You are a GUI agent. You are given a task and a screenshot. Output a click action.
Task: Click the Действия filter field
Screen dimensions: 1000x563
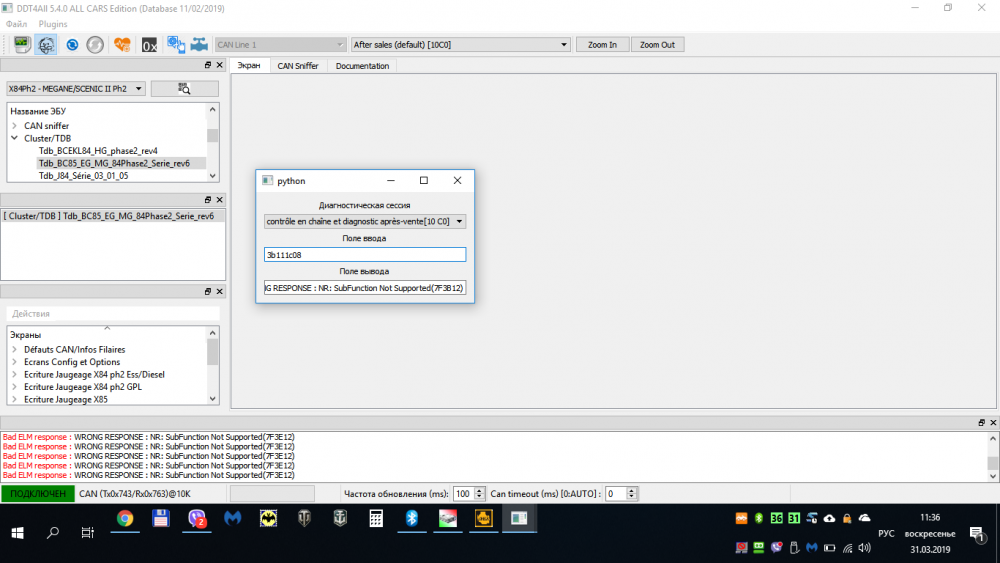(113, 314)
